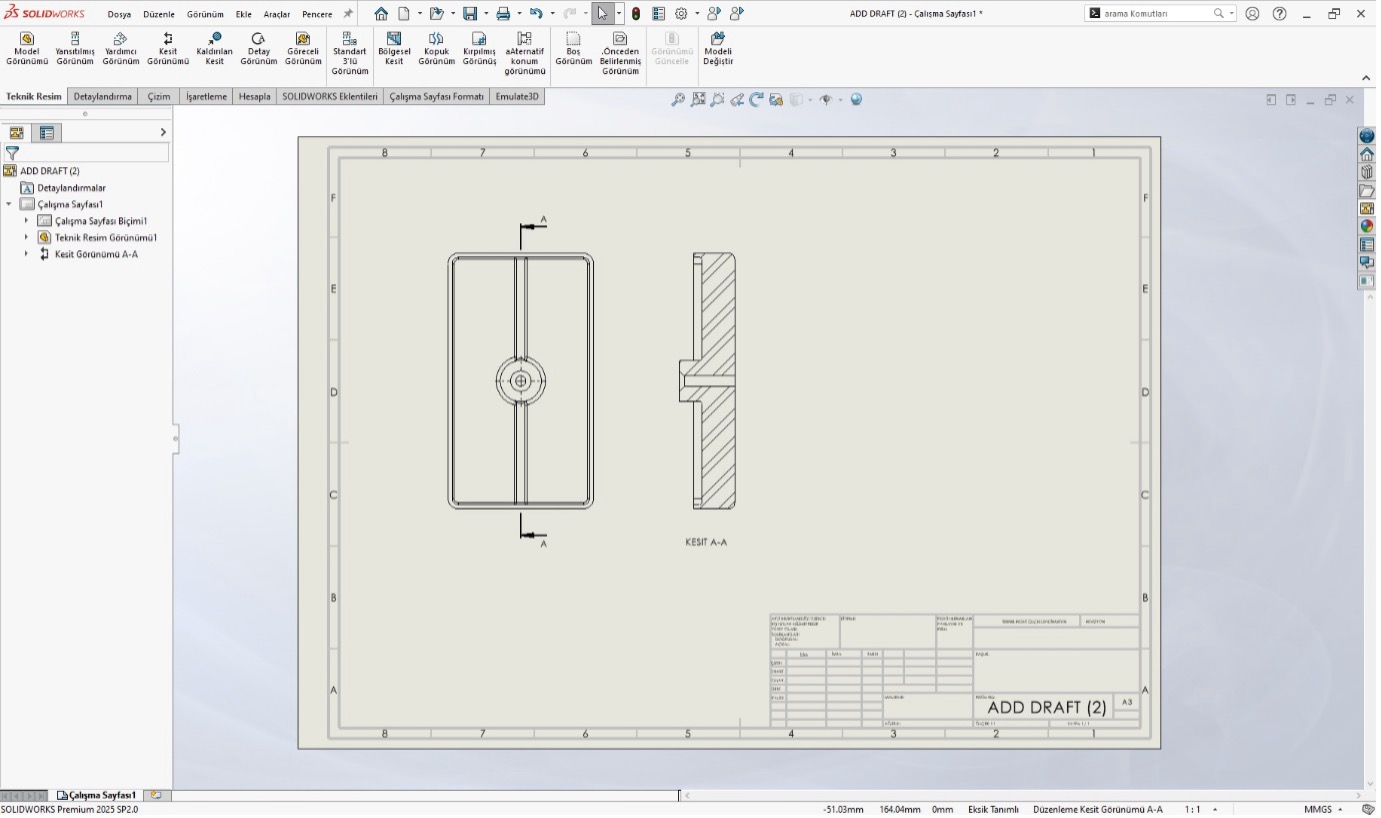Print the drawing with the printer icon
This screenshot has height=818, width=1381.
coord(503,14)
